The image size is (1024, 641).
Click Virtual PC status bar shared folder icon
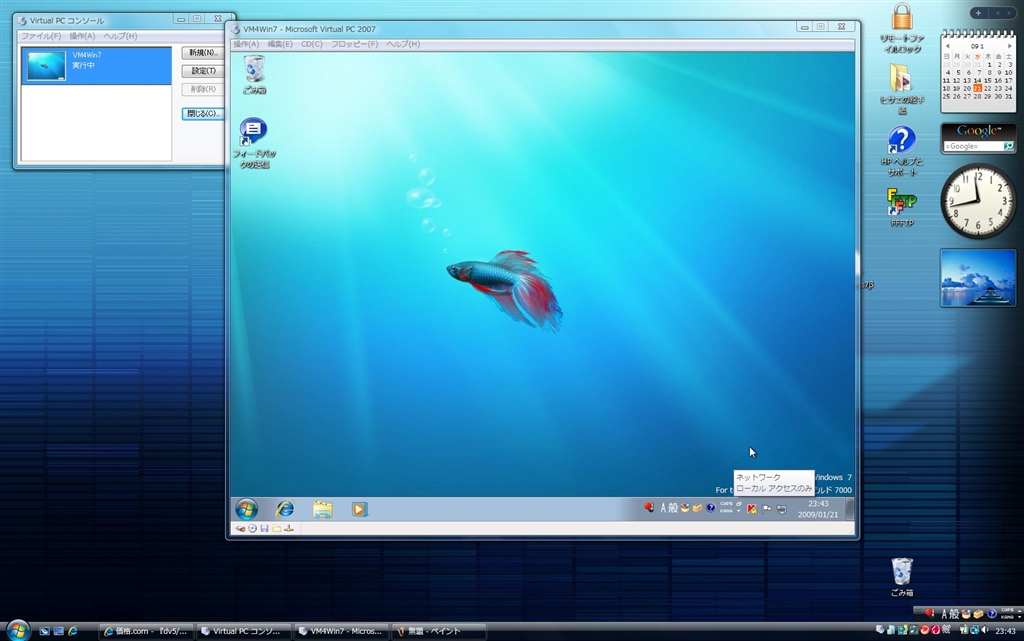276,529
